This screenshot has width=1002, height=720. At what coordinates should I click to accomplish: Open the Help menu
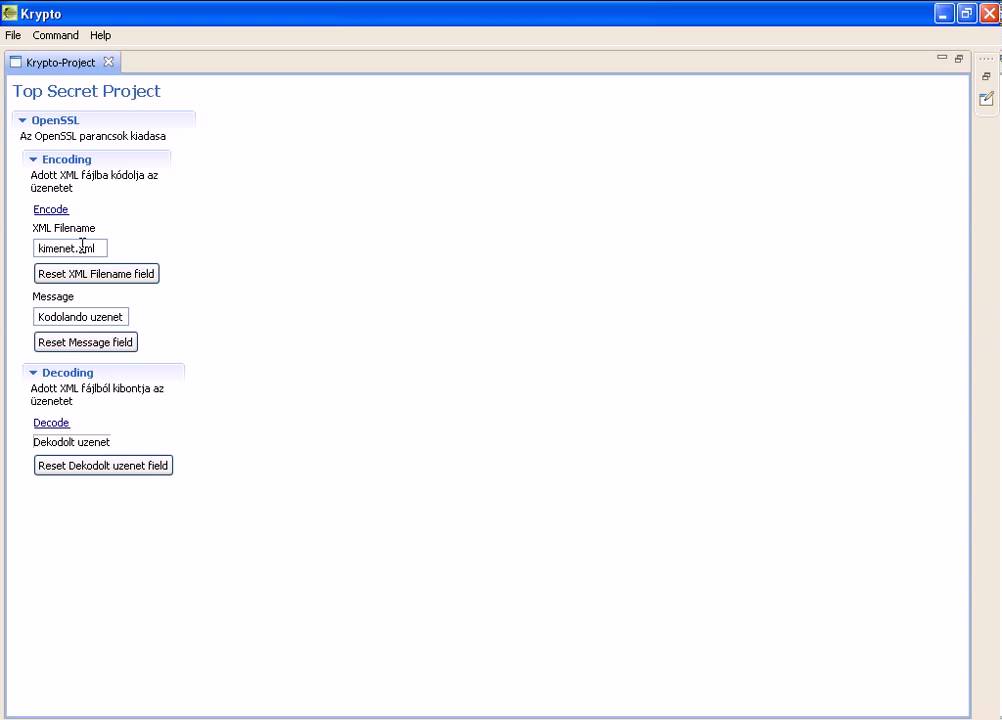[100, 35]
